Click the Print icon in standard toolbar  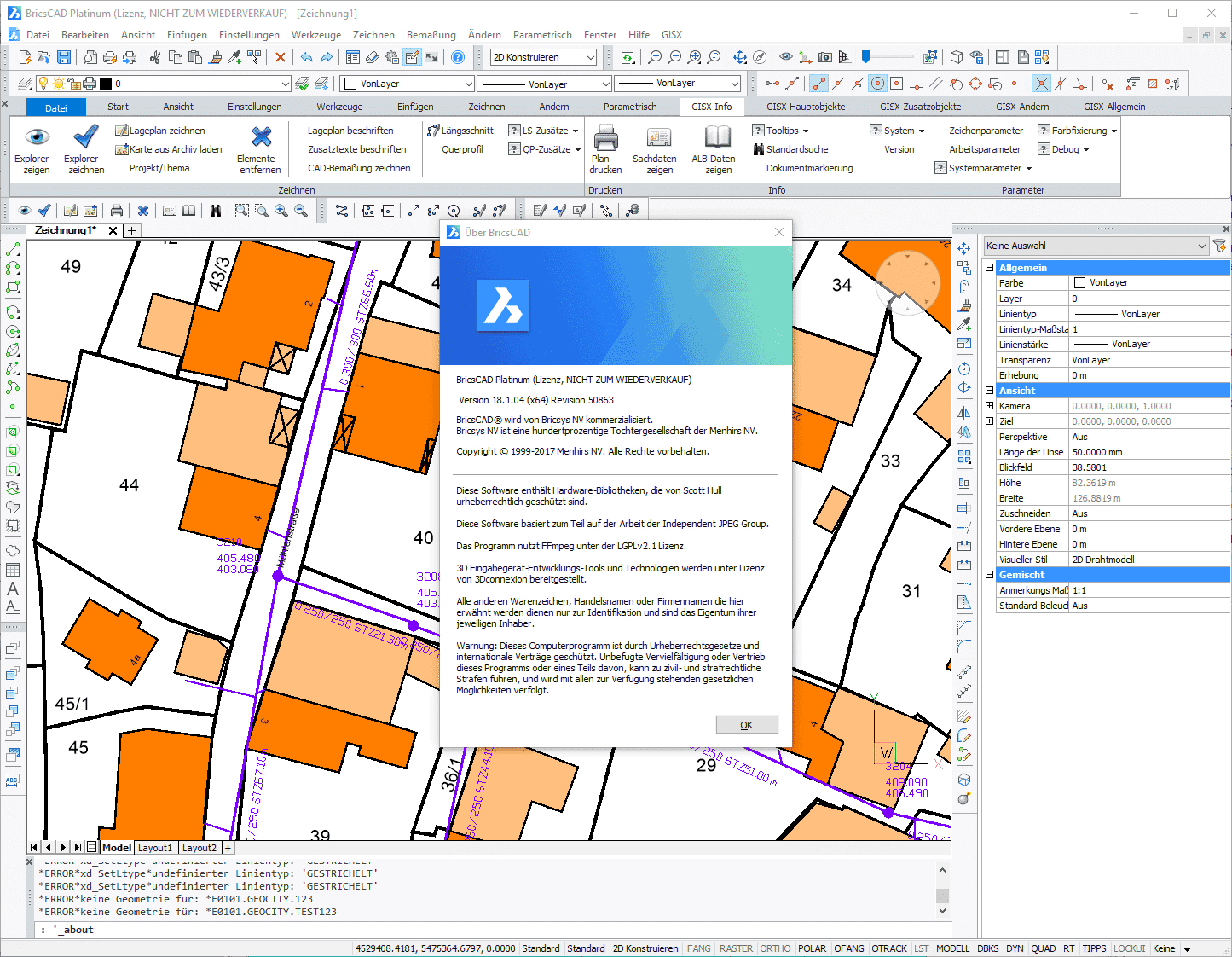(x=110, y=57)
